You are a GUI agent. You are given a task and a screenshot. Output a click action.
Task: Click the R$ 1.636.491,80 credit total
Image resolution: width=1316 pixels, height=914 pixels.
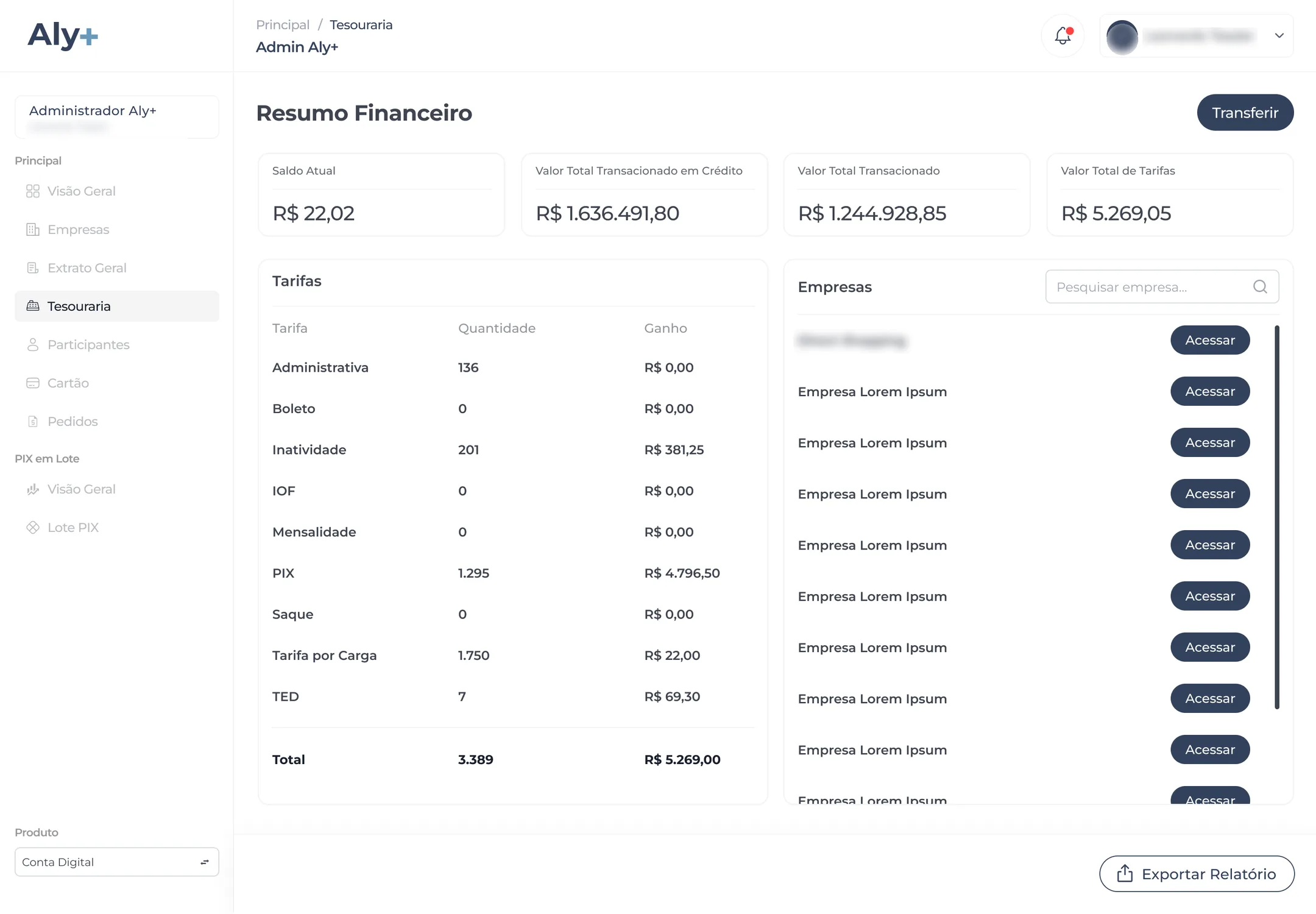coord(607,213)
